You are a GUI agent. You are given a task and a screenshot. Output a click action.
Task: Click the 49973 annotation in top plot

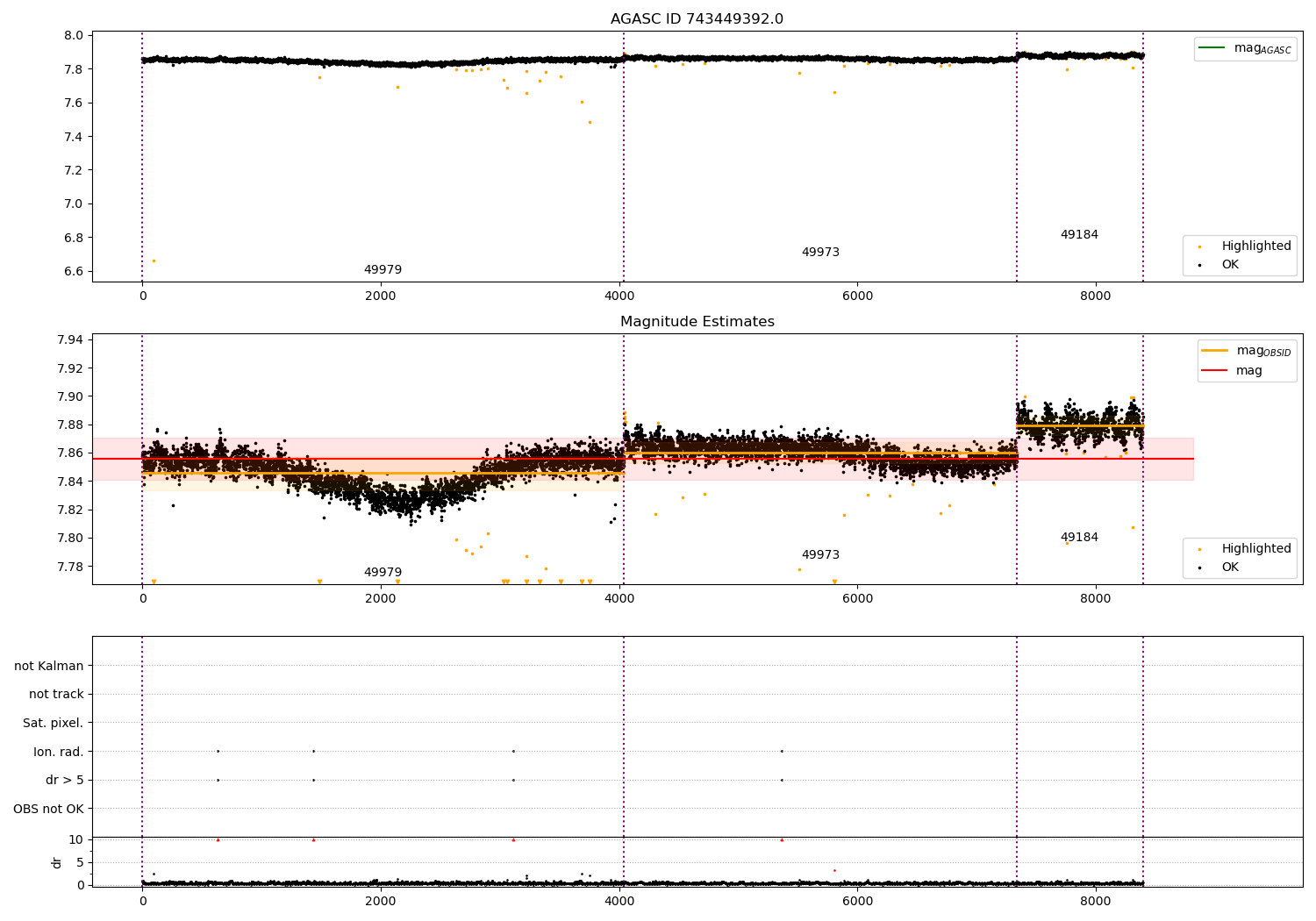820,253
